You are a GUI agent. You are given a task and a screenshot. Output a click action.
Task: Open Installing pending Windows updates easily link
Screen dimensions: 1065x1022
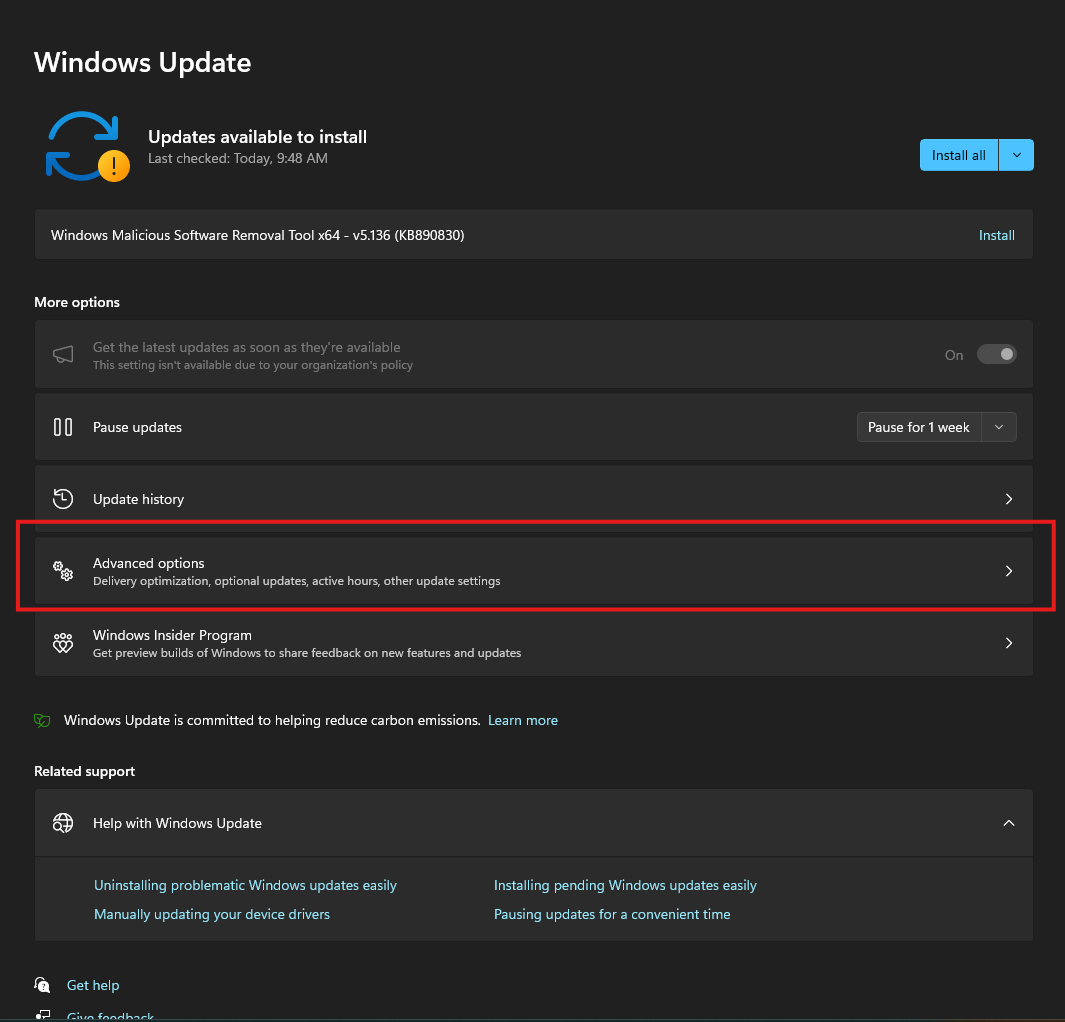pos(625,886)
